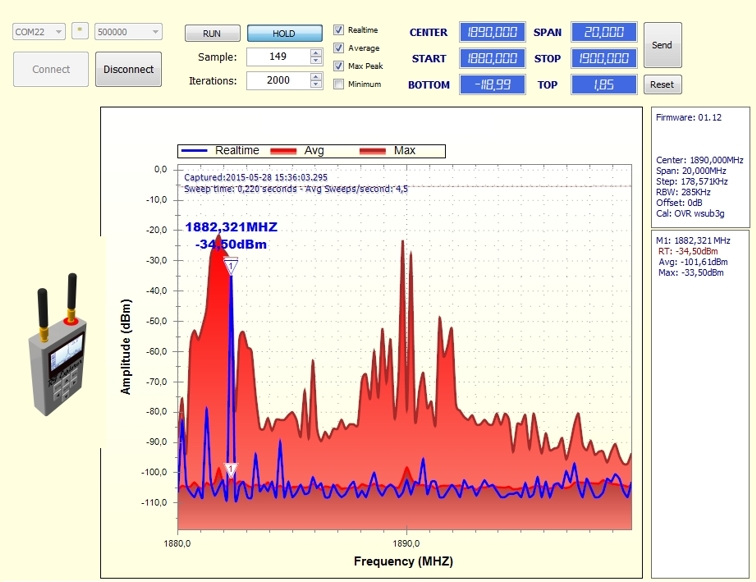Click the Cal: OVR wsub3g text
Image resolution: width=756 pixels, height=582 pixels.
[690, 213]
